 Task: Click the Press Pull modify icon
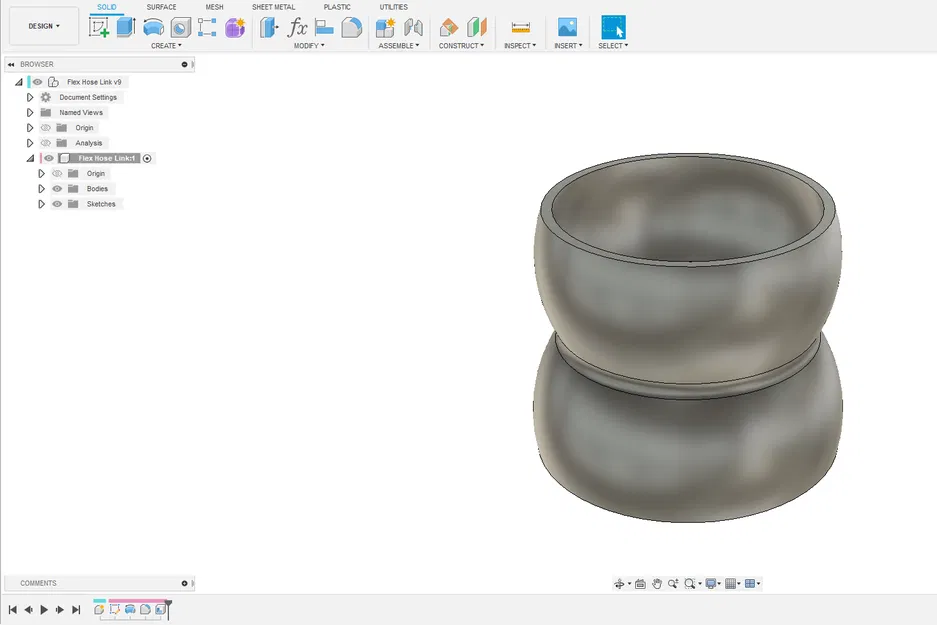click(269, 25)
